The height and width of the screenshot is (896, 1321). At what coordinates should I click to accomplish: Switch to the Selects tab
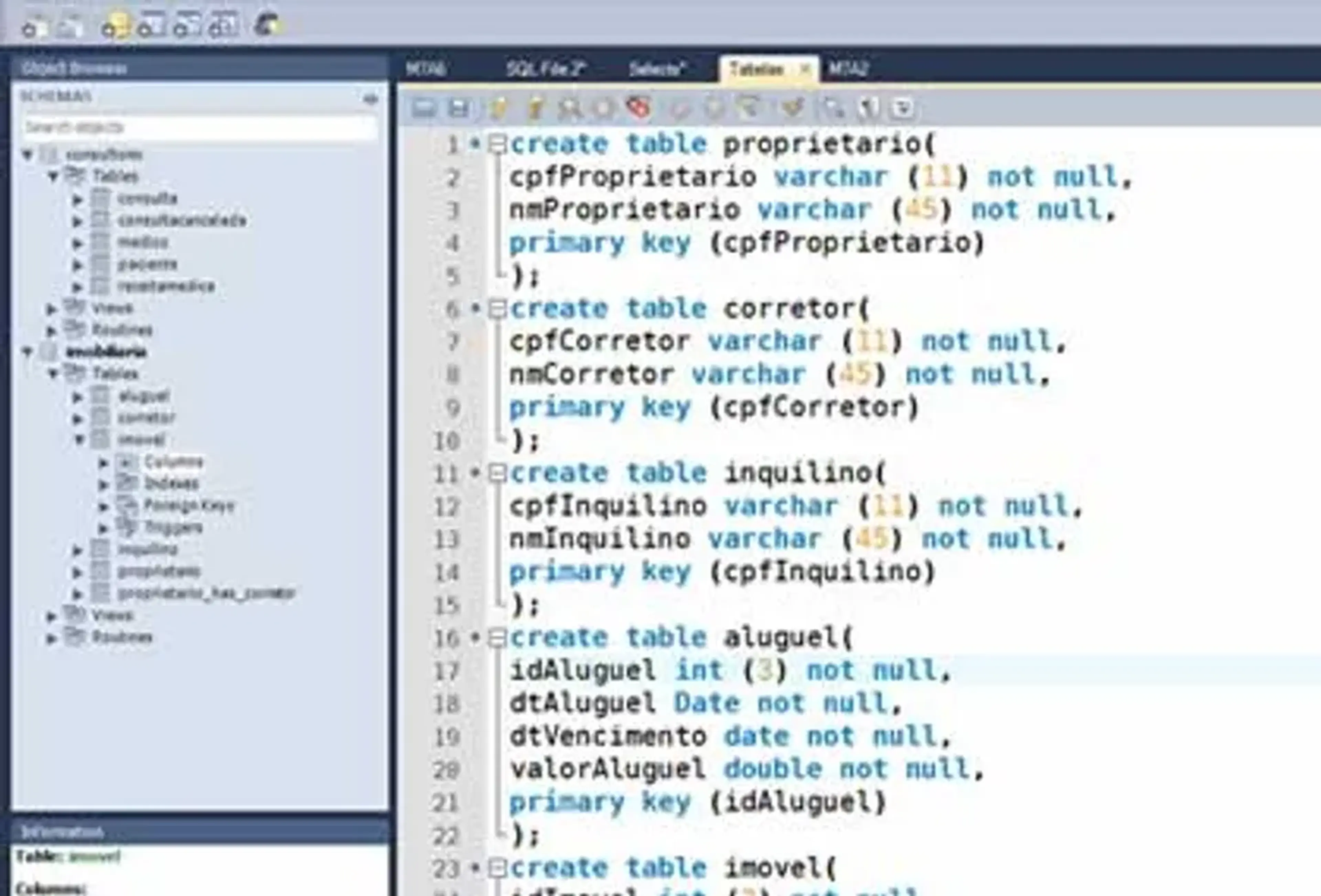click(x=656, y=69)
